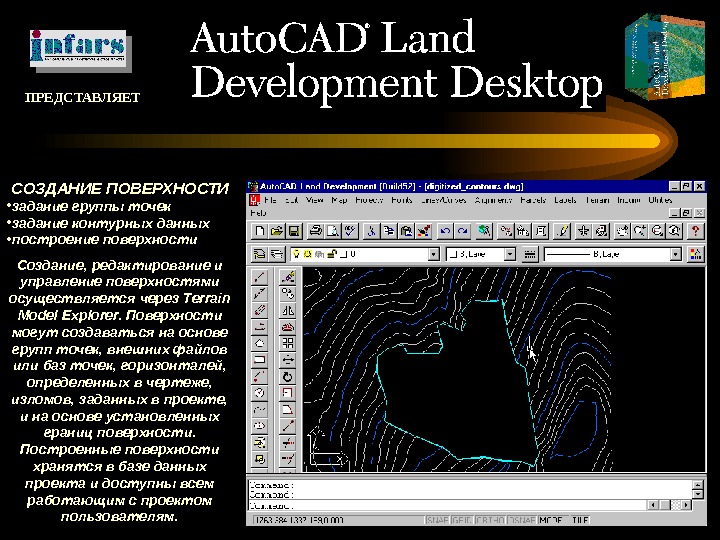
Task: Click the Zoom Previous icon
Action: point(675,231)
